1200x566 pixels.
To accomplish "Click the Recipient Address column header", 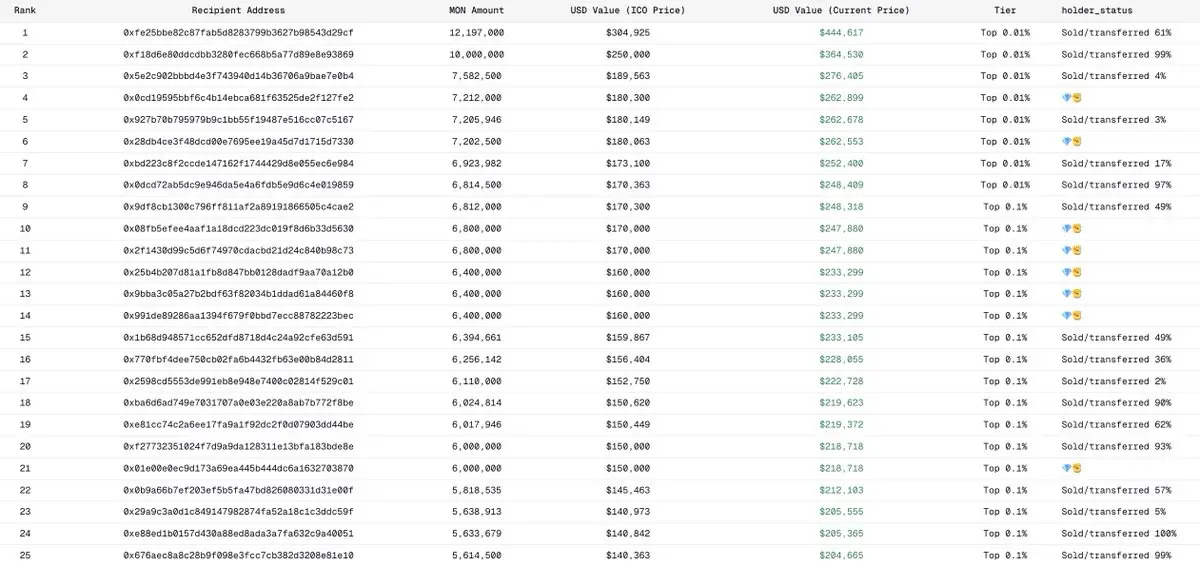I will pos(238,10).
